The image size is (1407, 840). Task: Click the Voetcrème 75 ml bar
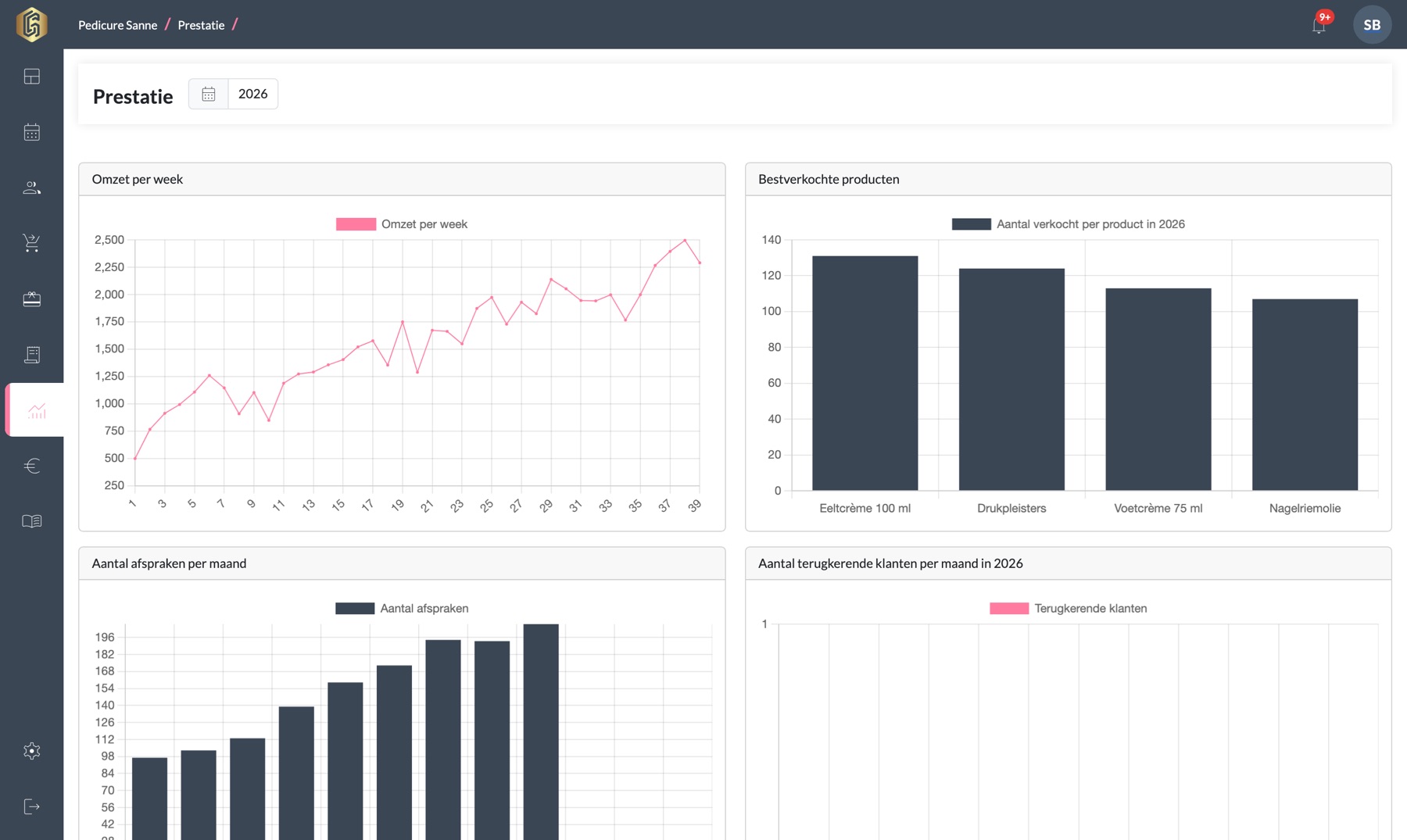tap(1158, 389)
